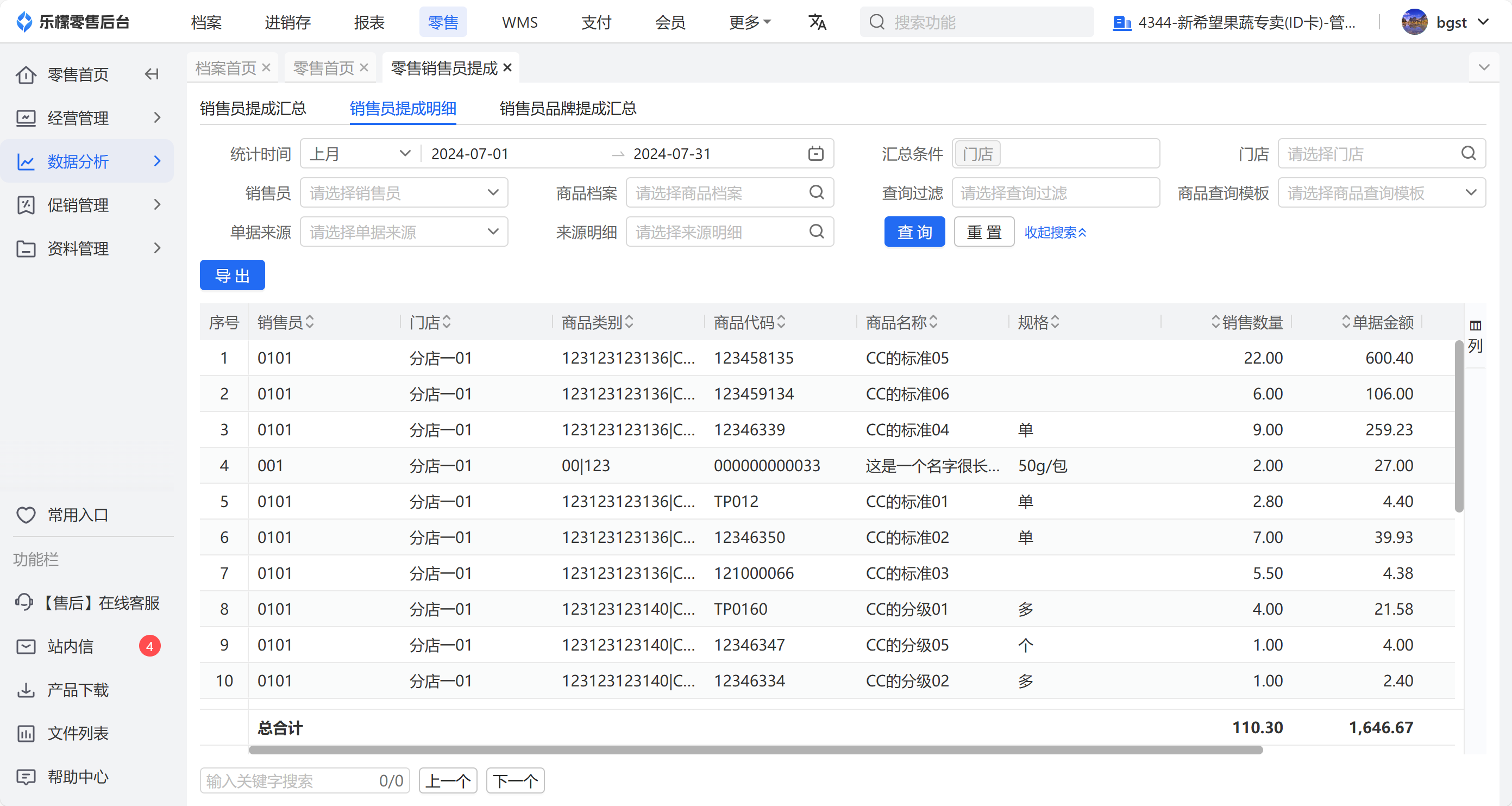Toggle sort on 销售数量 column

[x=1215, y=322]
